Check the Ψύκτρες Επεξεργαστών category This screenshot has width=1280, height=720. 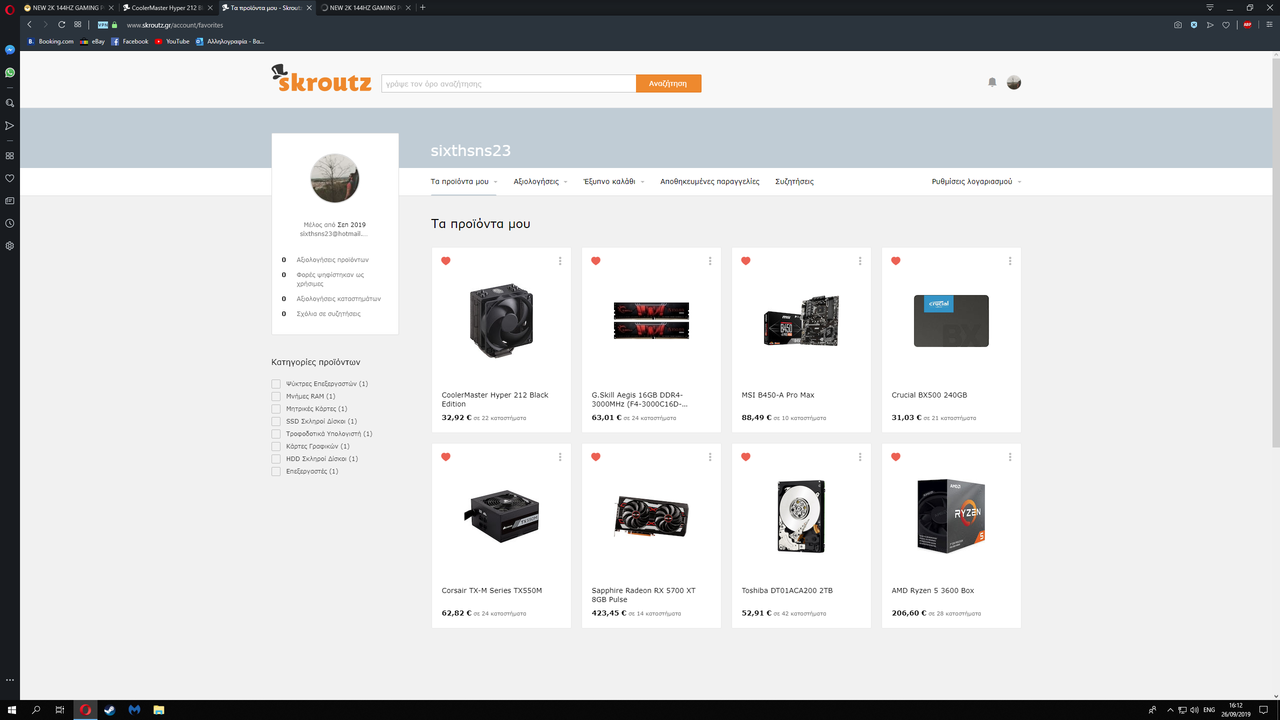click(x=276, y=384)
